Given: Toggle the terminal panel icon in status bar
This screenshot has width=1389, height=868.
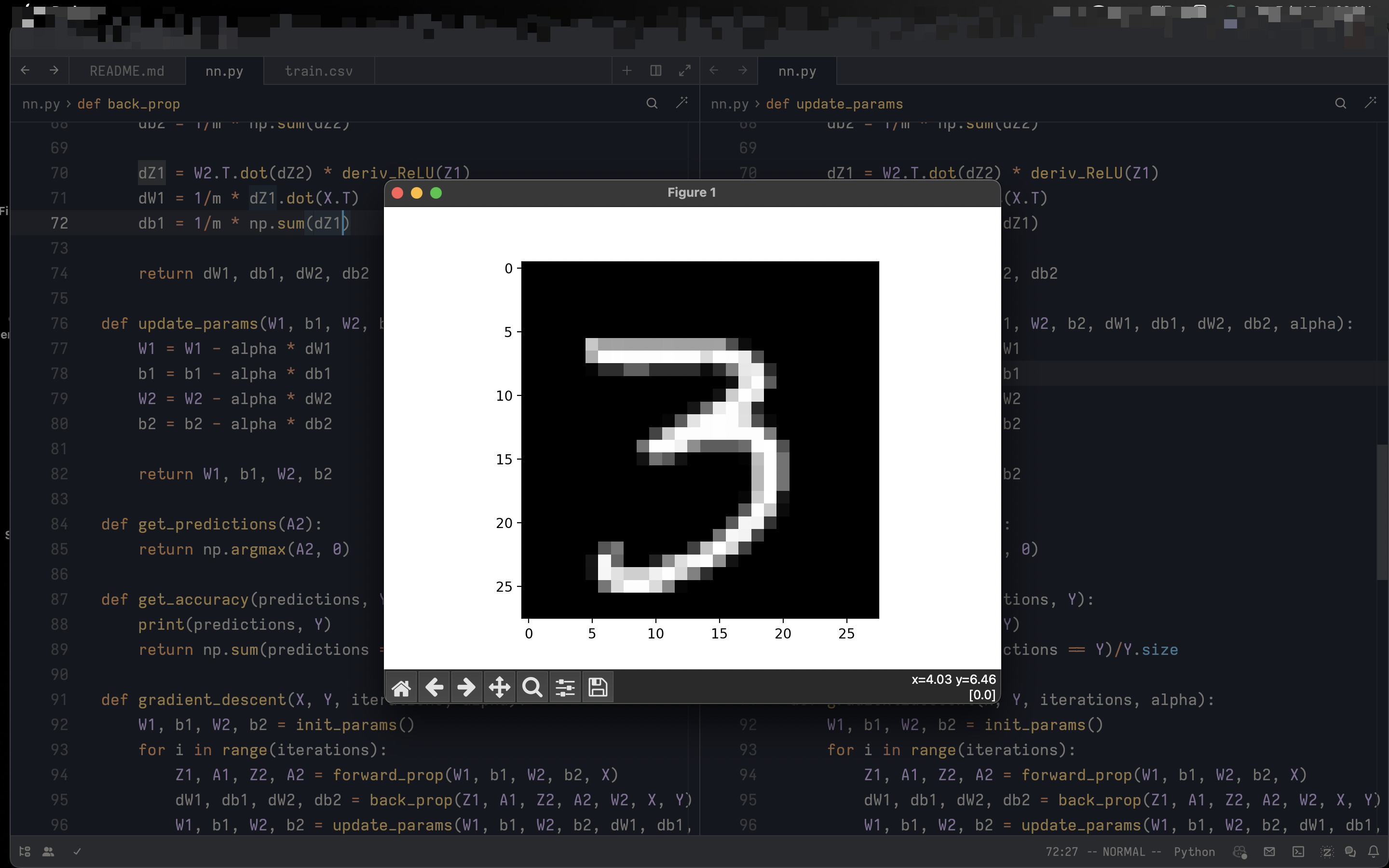Looking at the screenshot, I should (x=1298, y=852).
